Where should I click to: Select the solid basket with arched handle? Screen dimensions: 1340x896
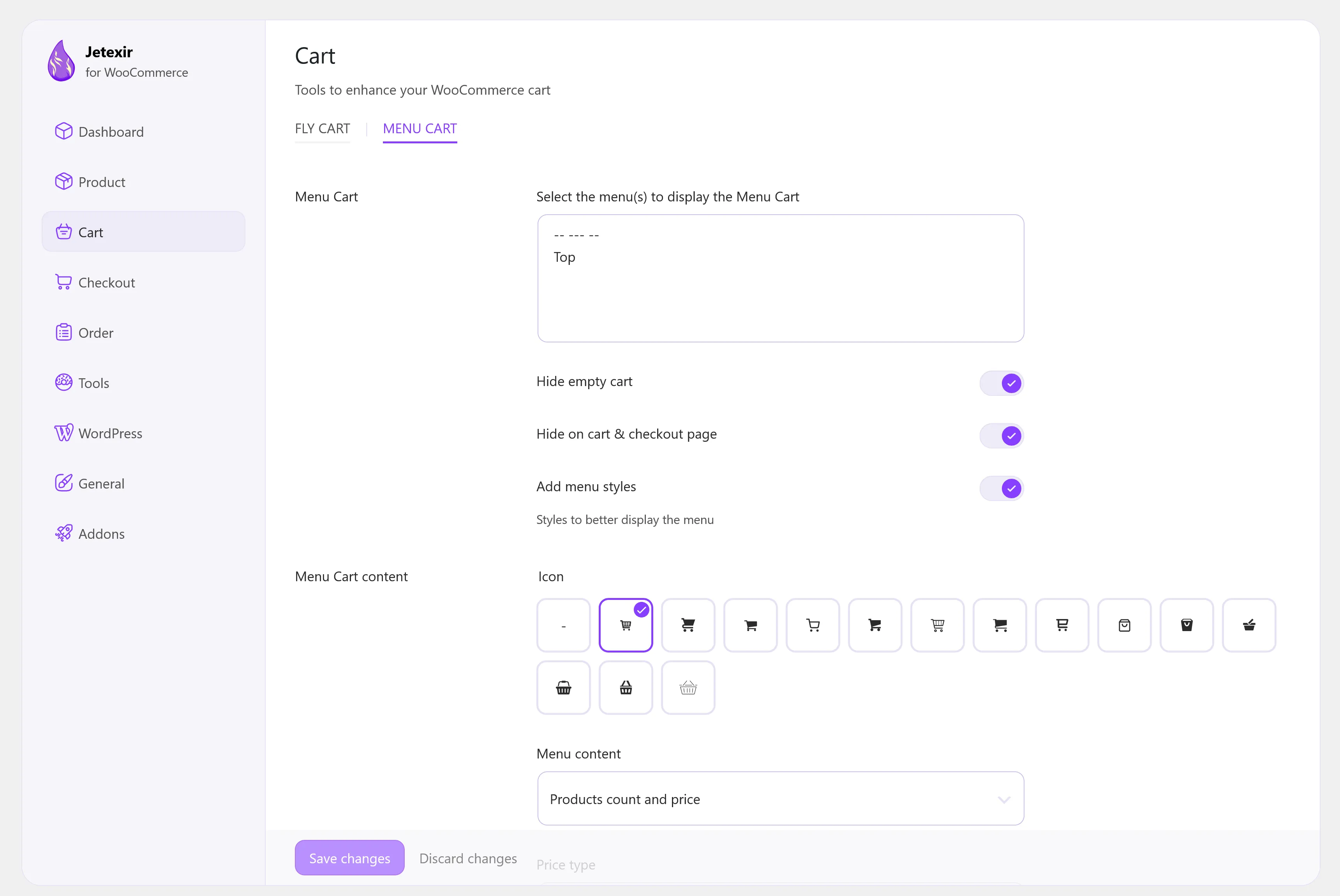point(563,688)
